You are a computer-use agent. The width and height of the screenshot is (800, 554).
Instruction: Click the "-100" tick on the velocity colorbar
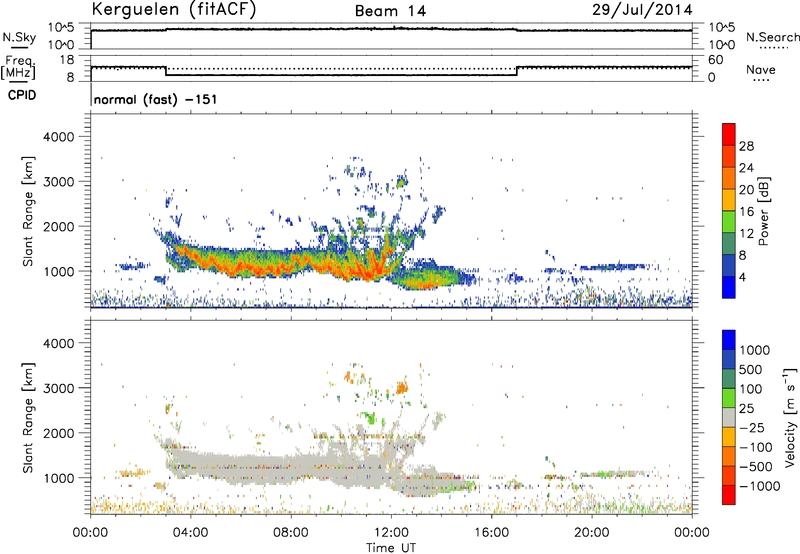click(756, 447)
